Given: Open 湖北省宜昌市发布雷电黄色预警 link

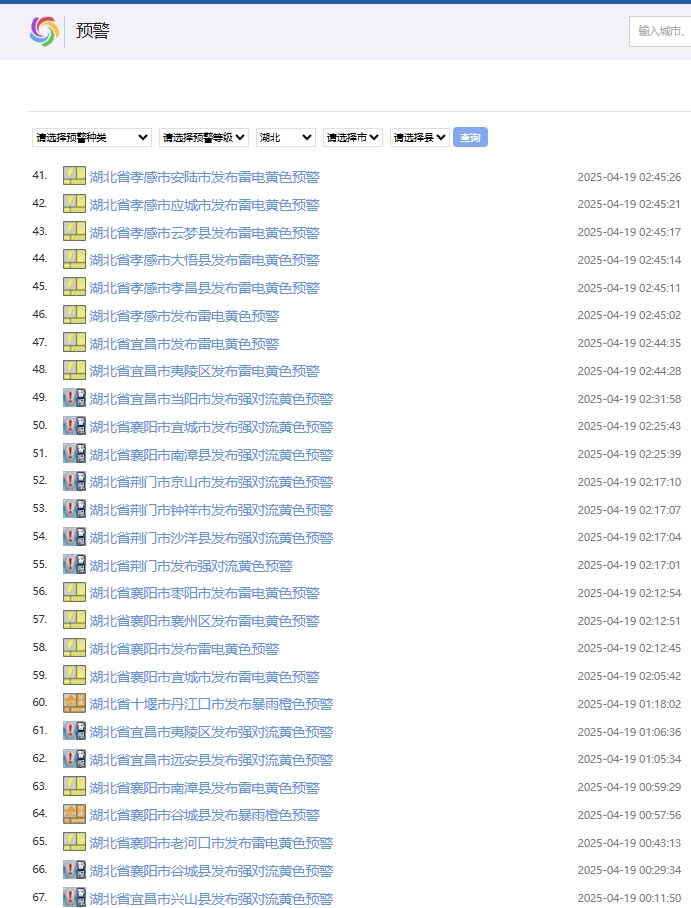Looking at the screenshot, I should (184, 344).
